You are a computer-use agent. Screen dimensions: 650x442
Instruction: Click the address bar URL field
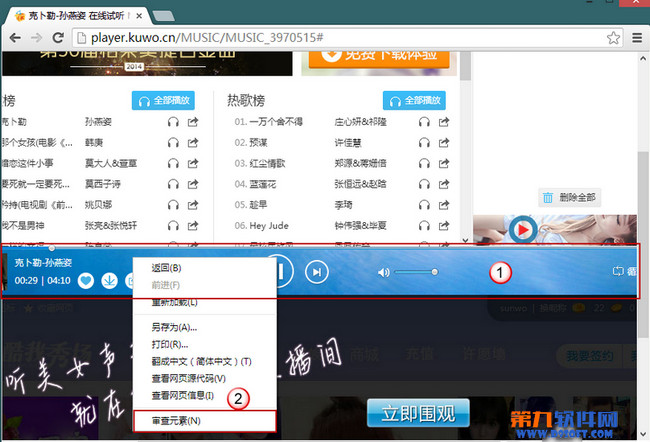330,37
